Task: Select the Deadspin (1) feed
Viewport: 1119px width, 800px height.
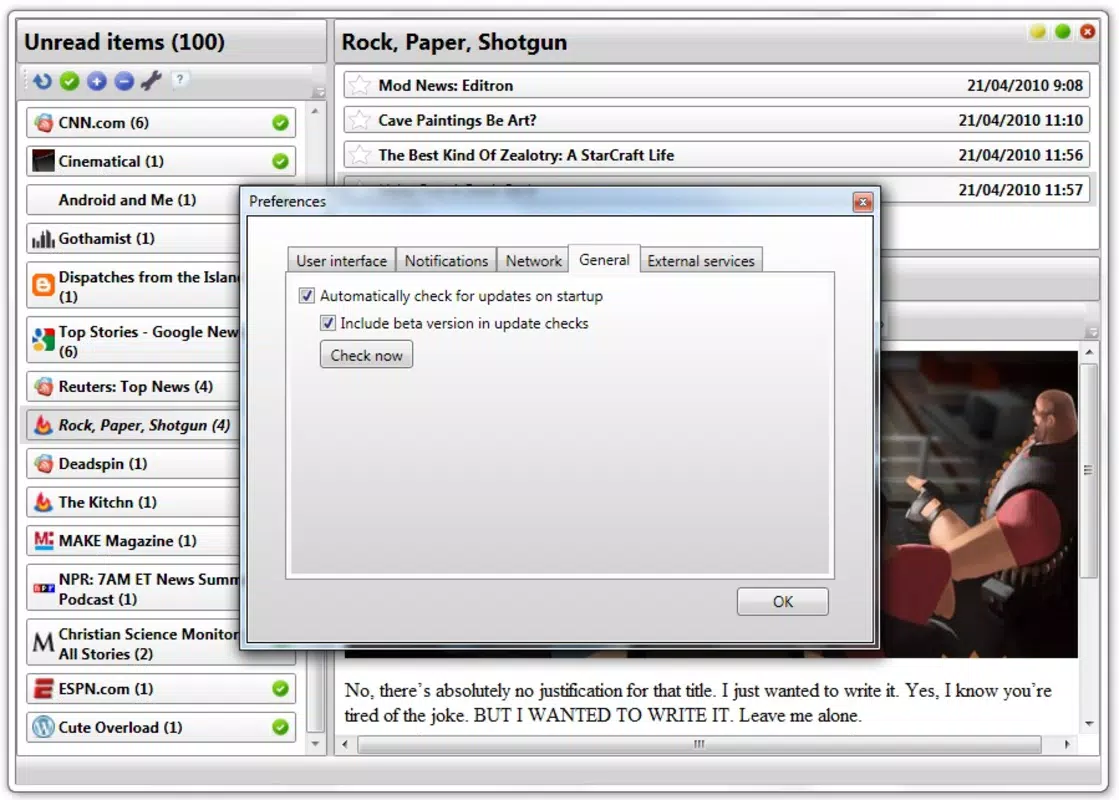Action: point(133,464)
